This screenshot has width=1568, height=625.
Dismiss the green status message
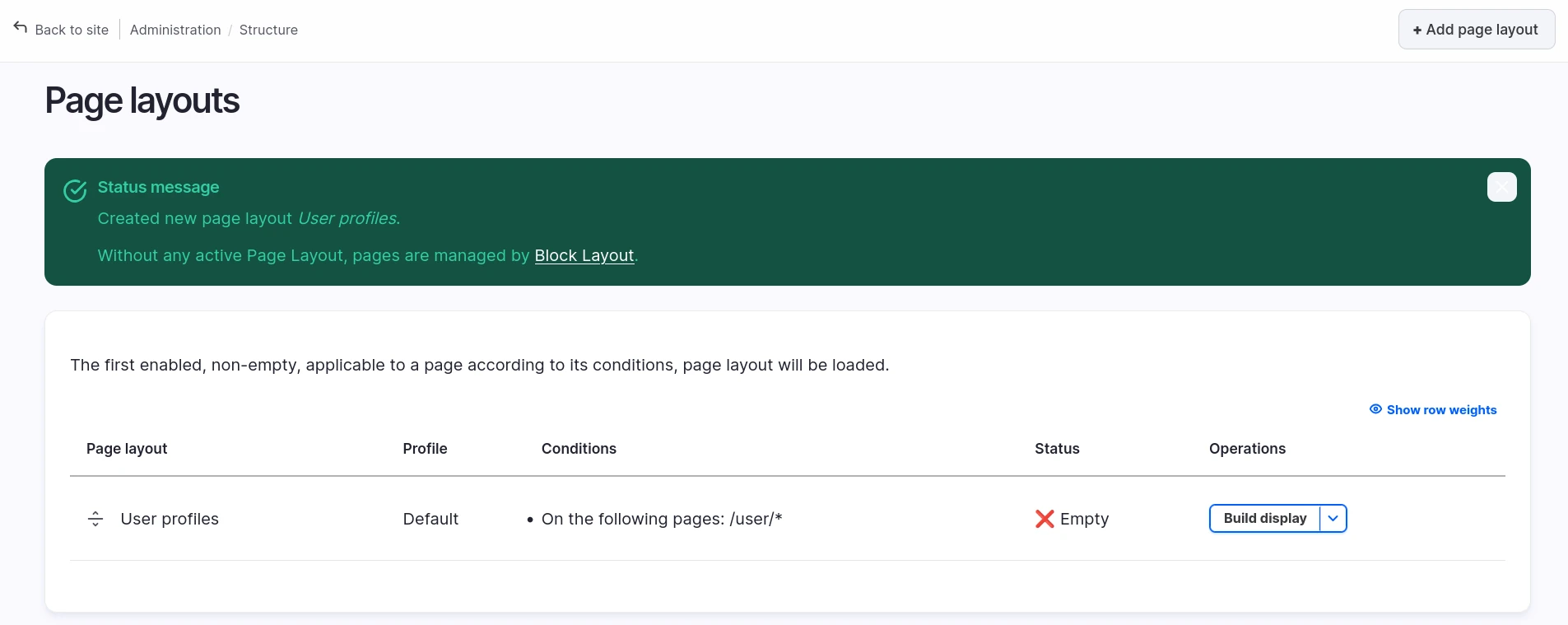(x=1501, y=187)
